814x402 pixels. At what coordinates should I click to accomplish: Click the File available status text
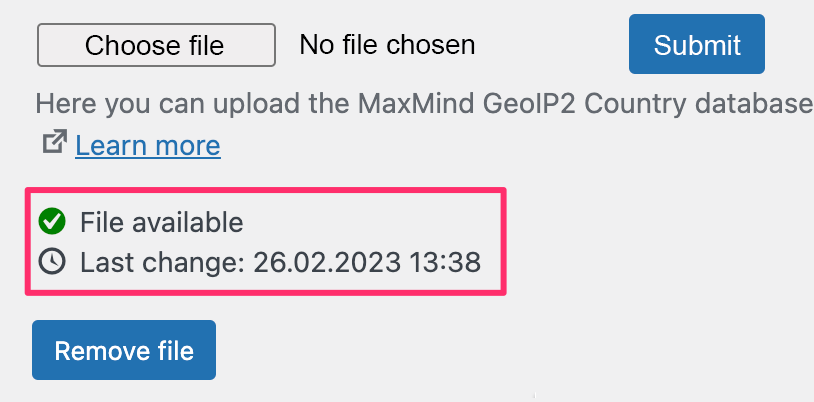click(x=161, y=223)
